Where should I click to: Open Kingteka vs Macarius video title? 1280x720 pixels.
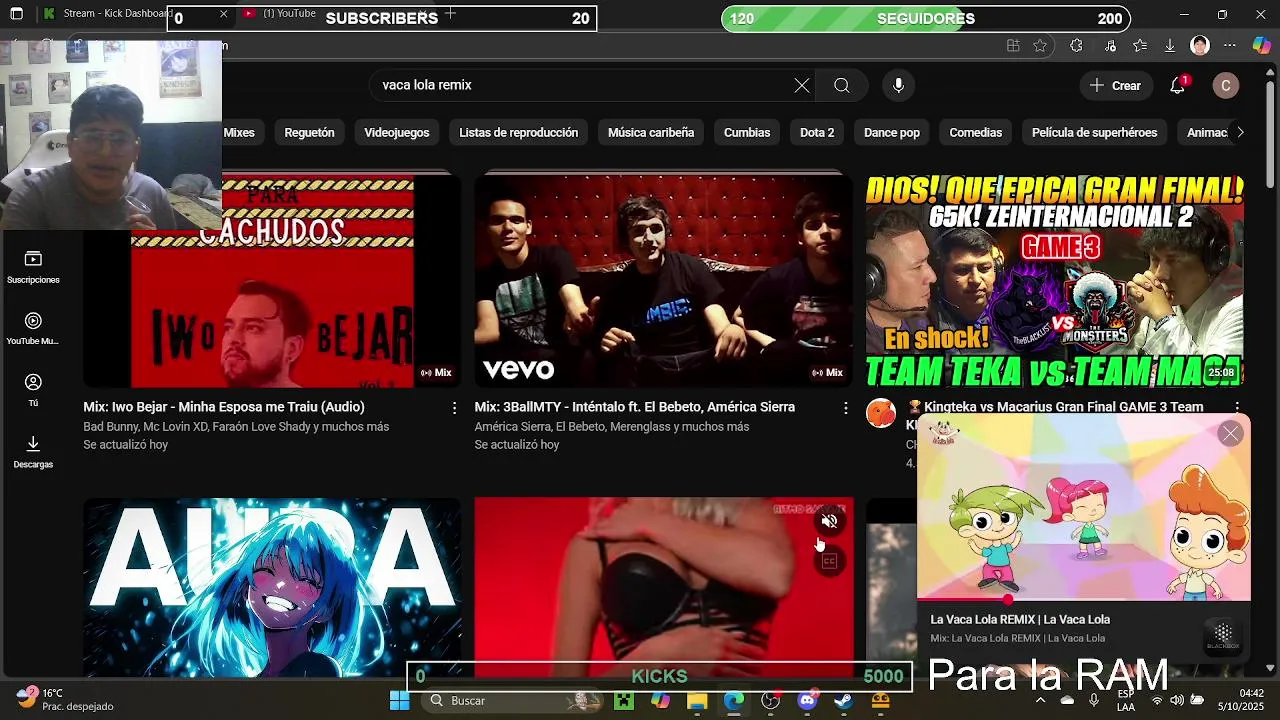pyautogui.click(x=1063, y=407)
